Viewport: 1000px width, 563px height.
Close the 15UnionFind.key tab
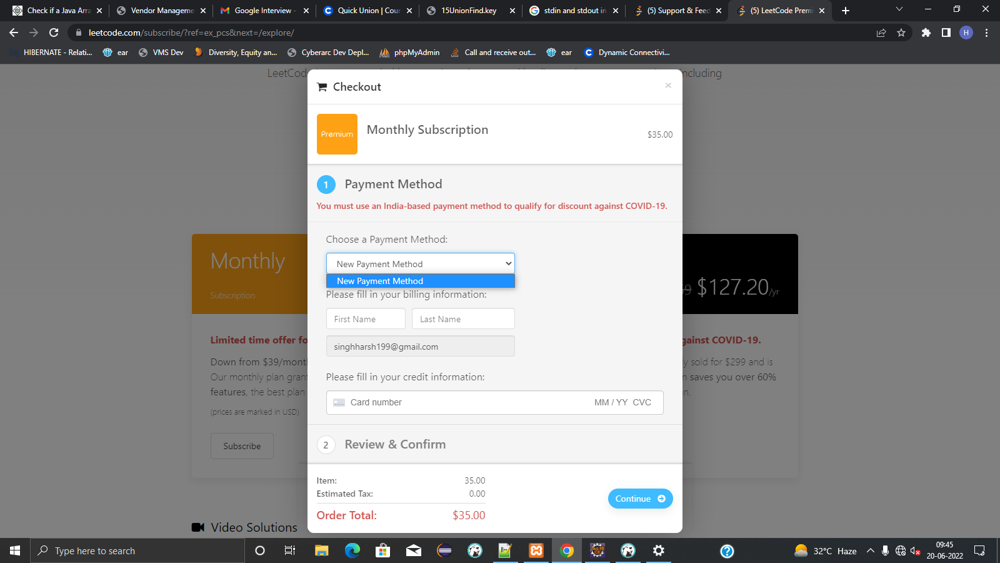[512, 10]
